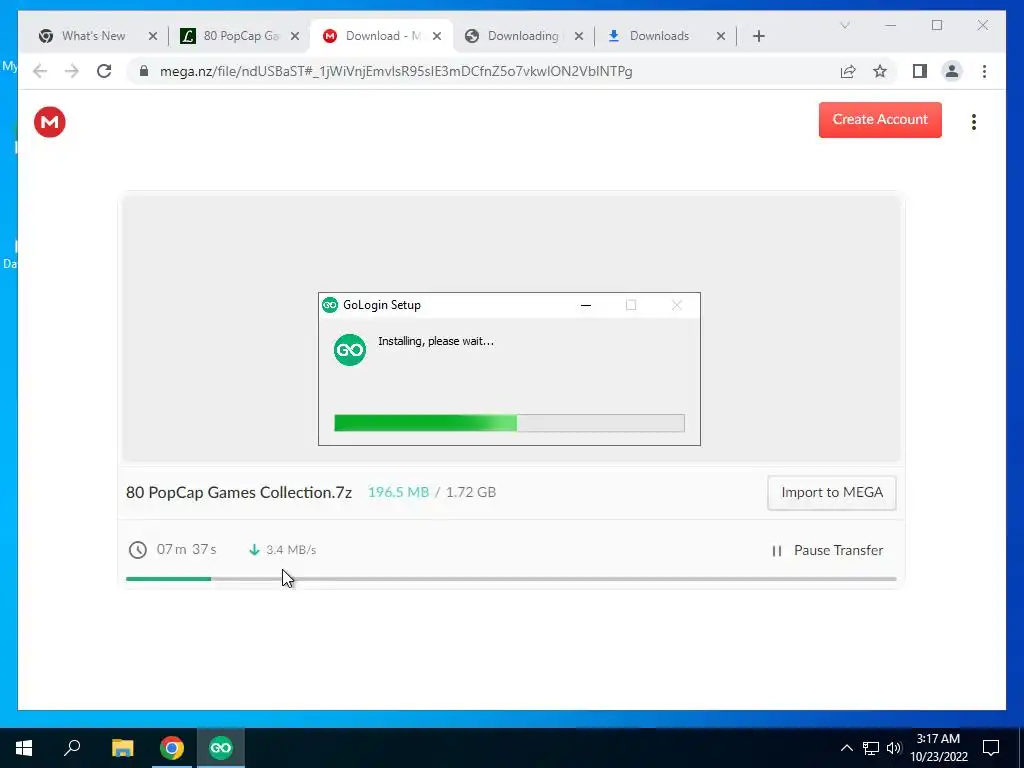Click the MEGA logo icon
Viewport: 1024px width, 768px height.
(x=50, y=122)
